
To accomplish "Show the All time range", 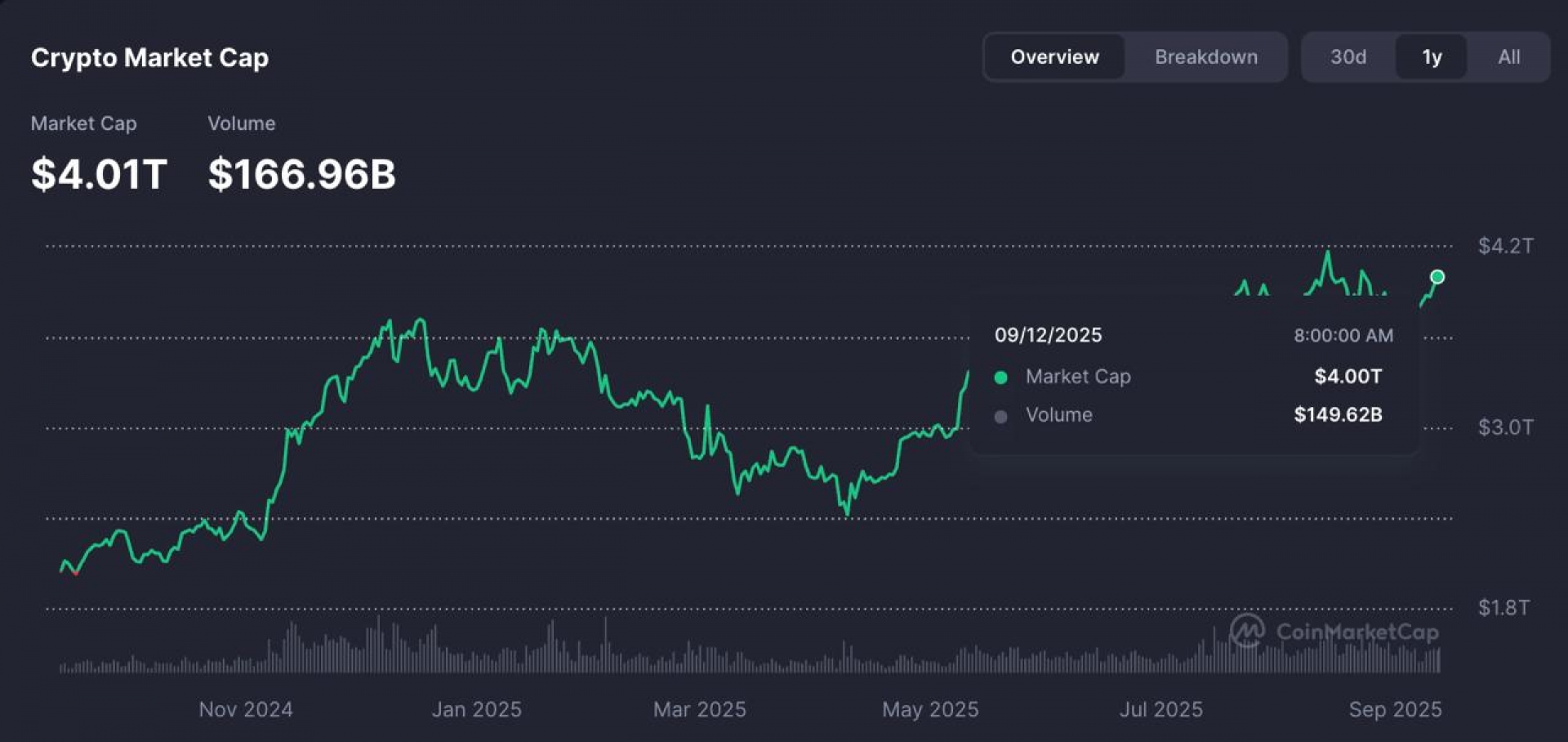I will 1508,57.
